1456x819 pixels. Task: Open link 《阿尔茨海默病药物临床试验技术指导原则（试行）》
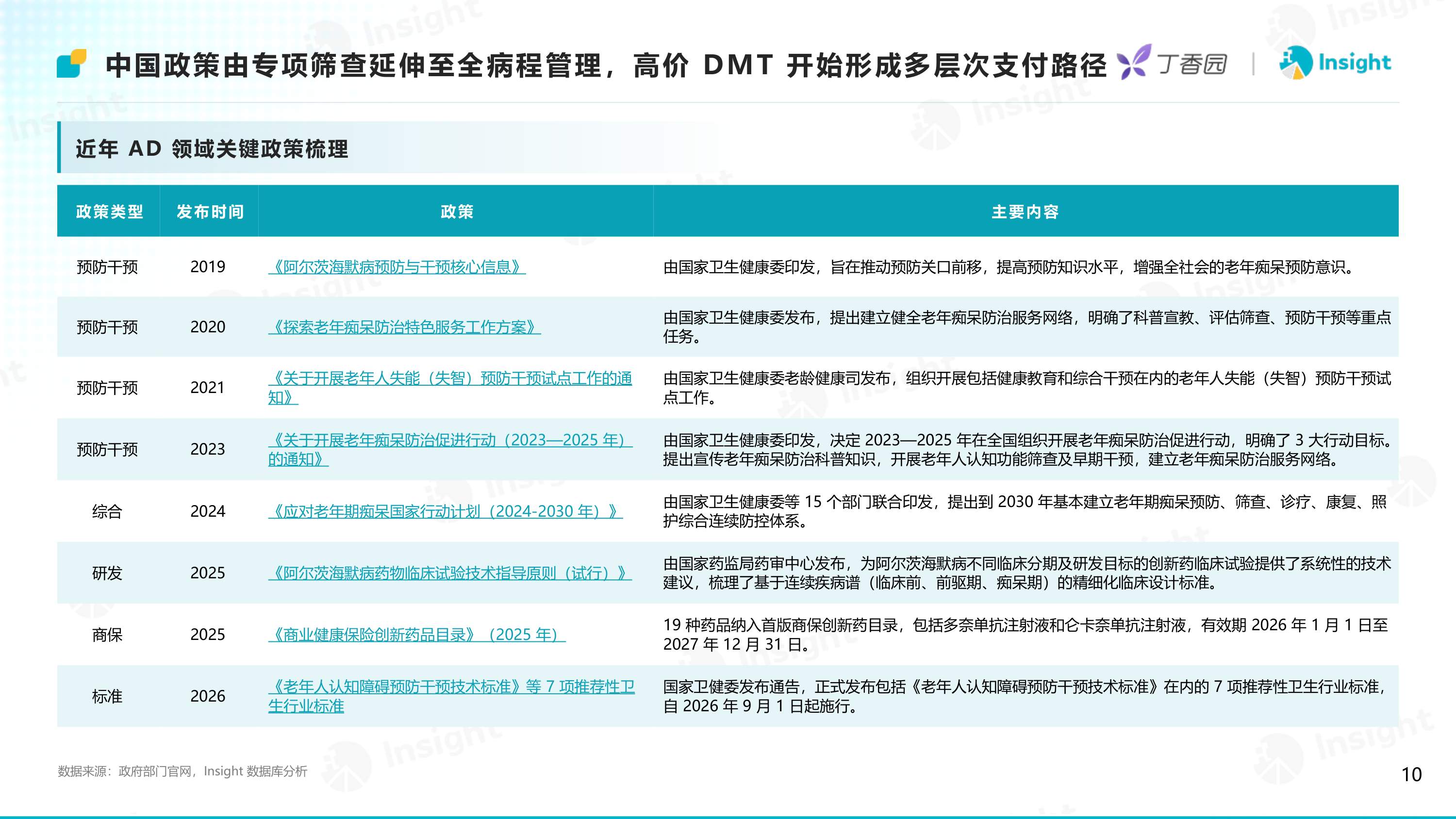[450, 573]
